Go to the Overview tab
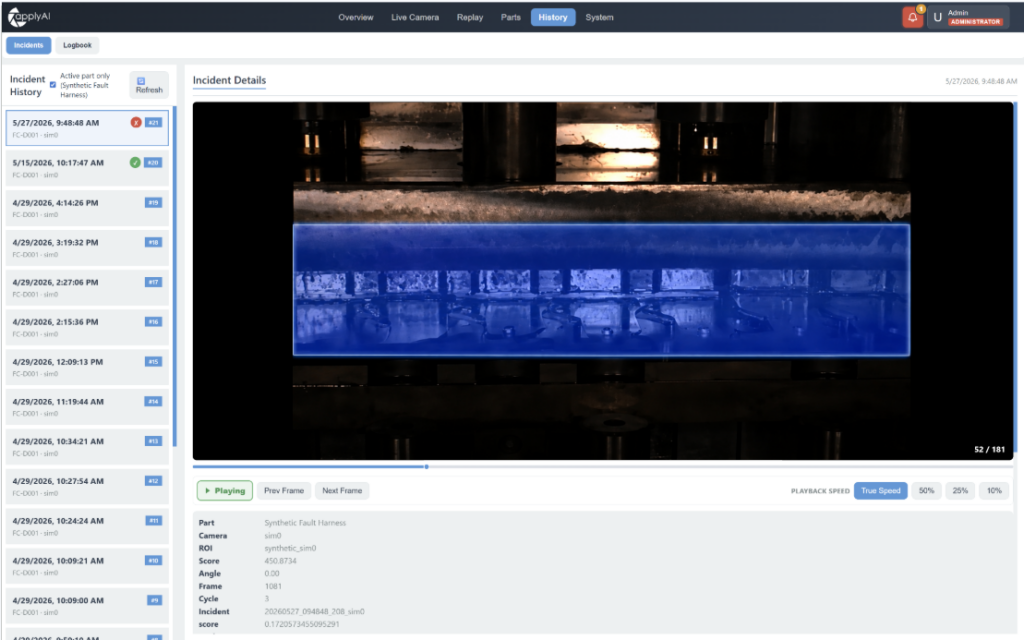 click(355, 18)
